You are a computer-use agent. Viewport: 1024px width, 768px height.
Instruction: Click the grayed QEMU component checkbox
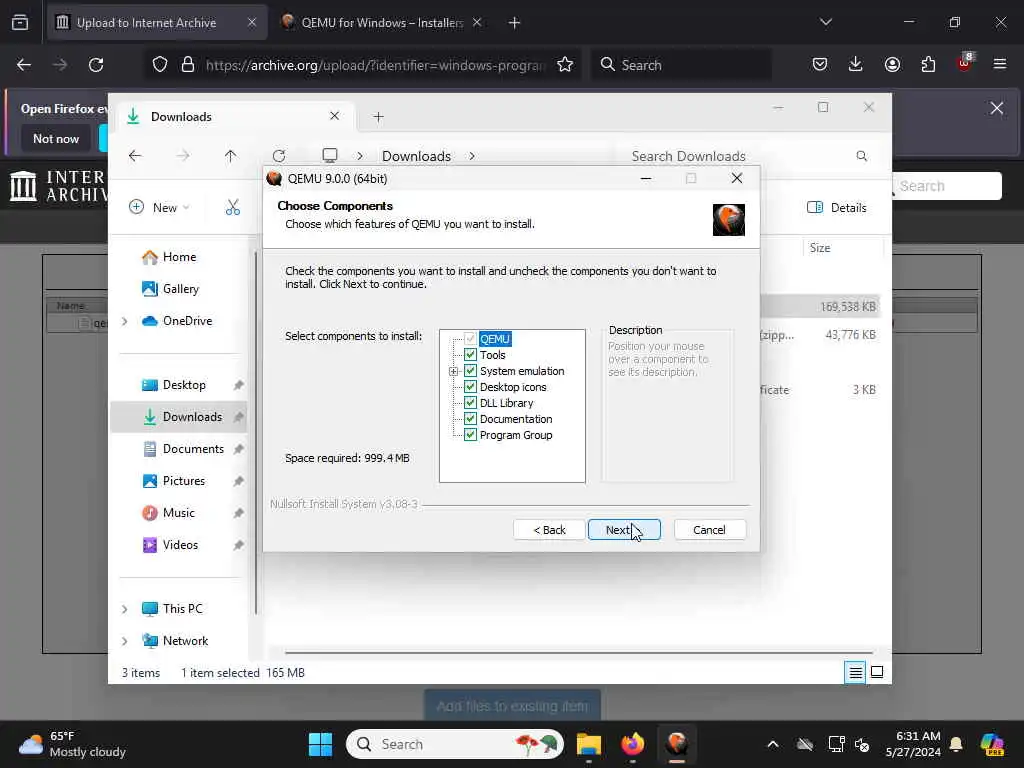(x=470, y=338)
